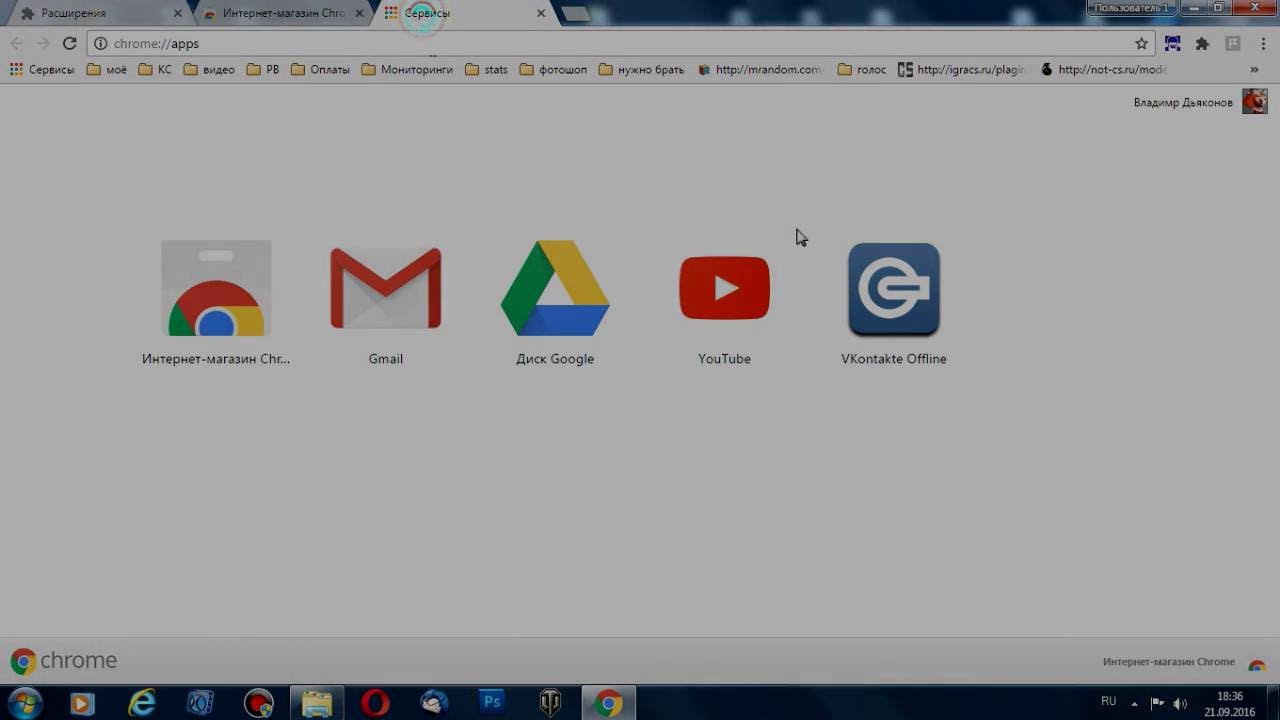Open the igracs.ru bookmark

962,70
